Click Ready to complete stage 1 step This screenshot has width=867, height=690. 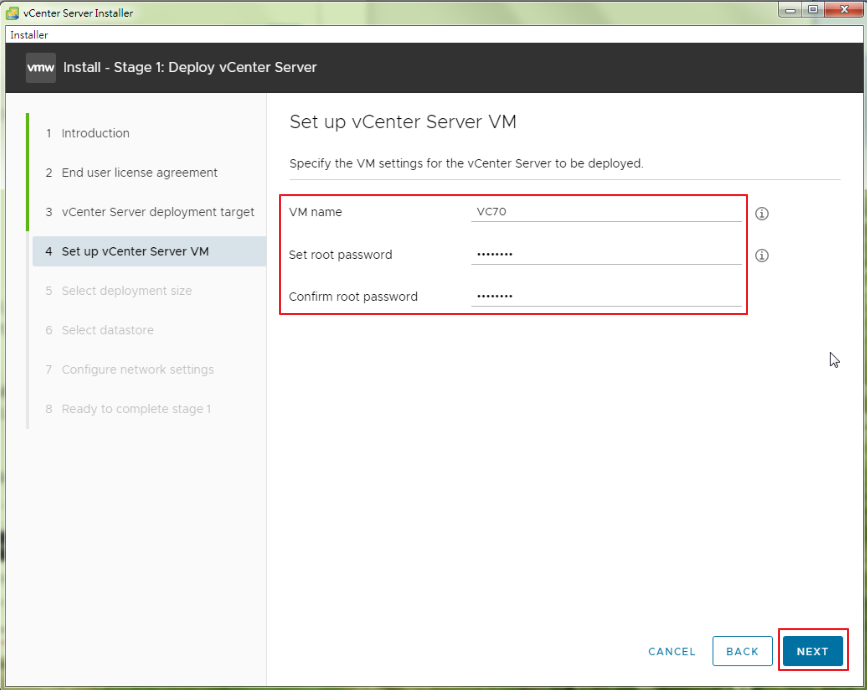(128, 409)
